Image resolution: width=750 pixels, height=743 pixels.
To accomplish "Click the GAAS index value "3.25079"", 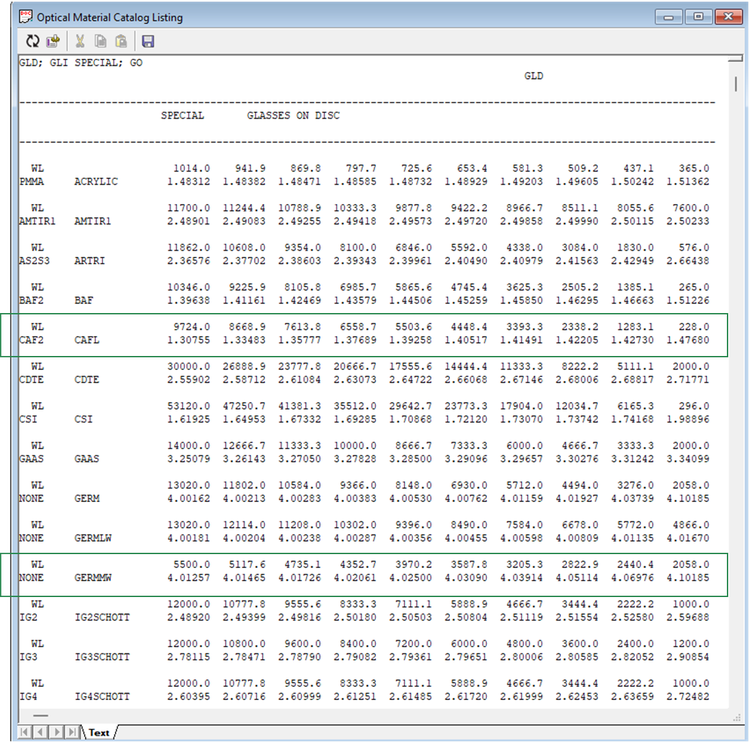I will tap(188, 459).
